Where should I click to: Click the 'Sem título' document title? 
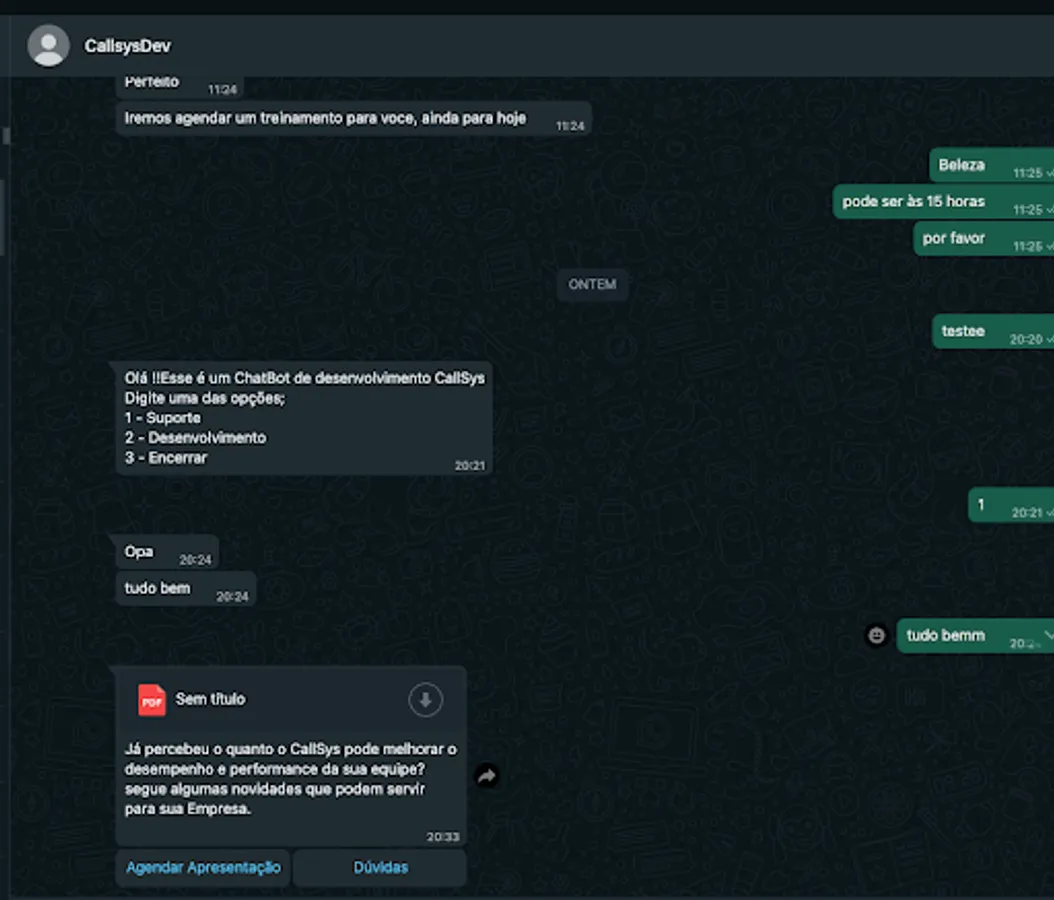[x=210, y=699]
